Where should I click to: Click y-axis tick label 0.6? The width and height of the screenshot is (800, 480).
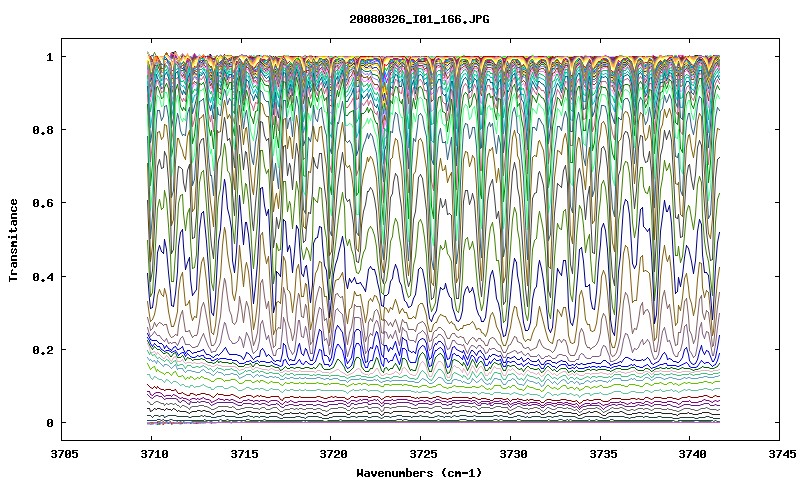(43, 203)
